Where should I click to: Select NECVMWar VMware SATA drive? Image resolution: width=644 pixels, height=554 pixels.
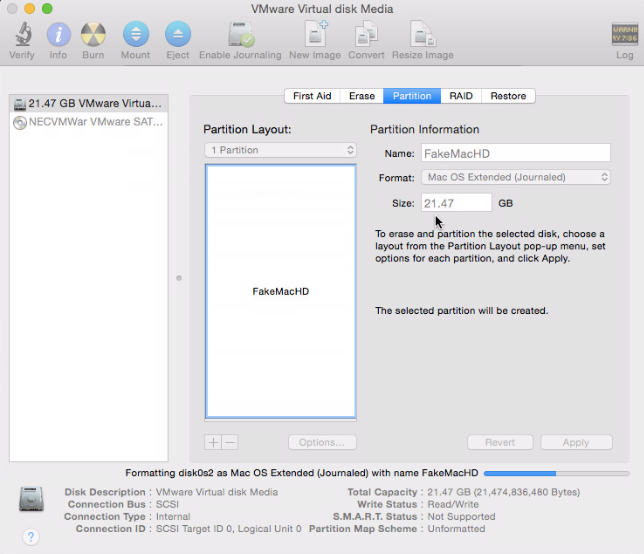tap(89, 122)
